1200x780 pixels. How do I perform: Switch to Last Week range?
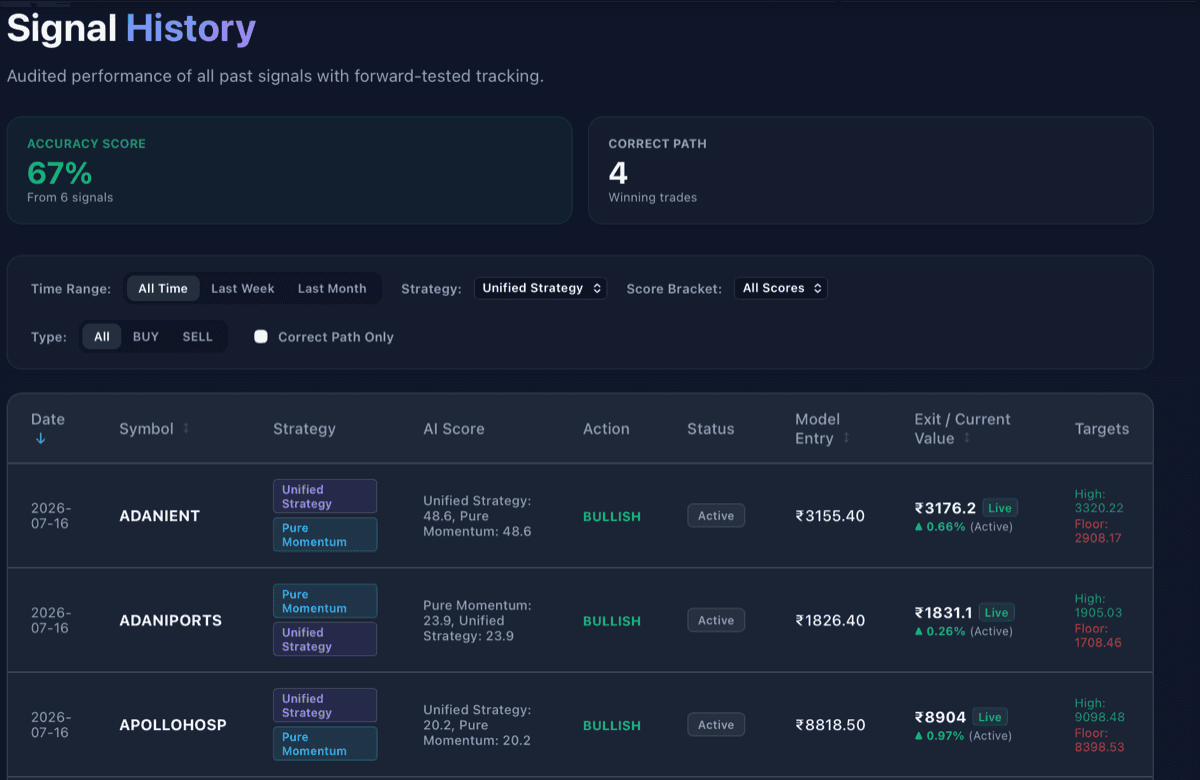[243, 288]
